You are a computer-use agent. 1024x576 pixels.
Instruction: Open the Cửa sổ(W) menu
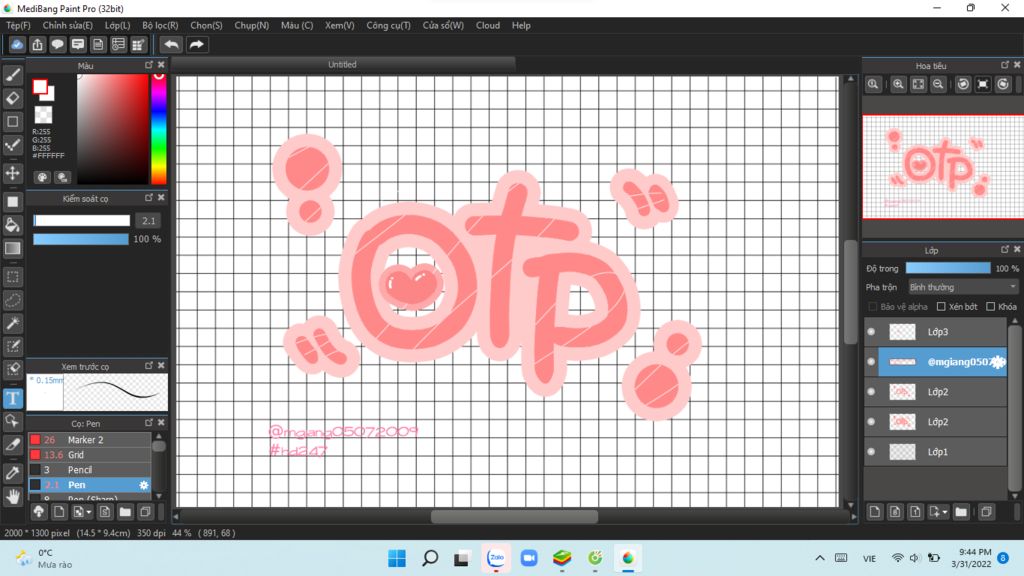coord(443,25)
